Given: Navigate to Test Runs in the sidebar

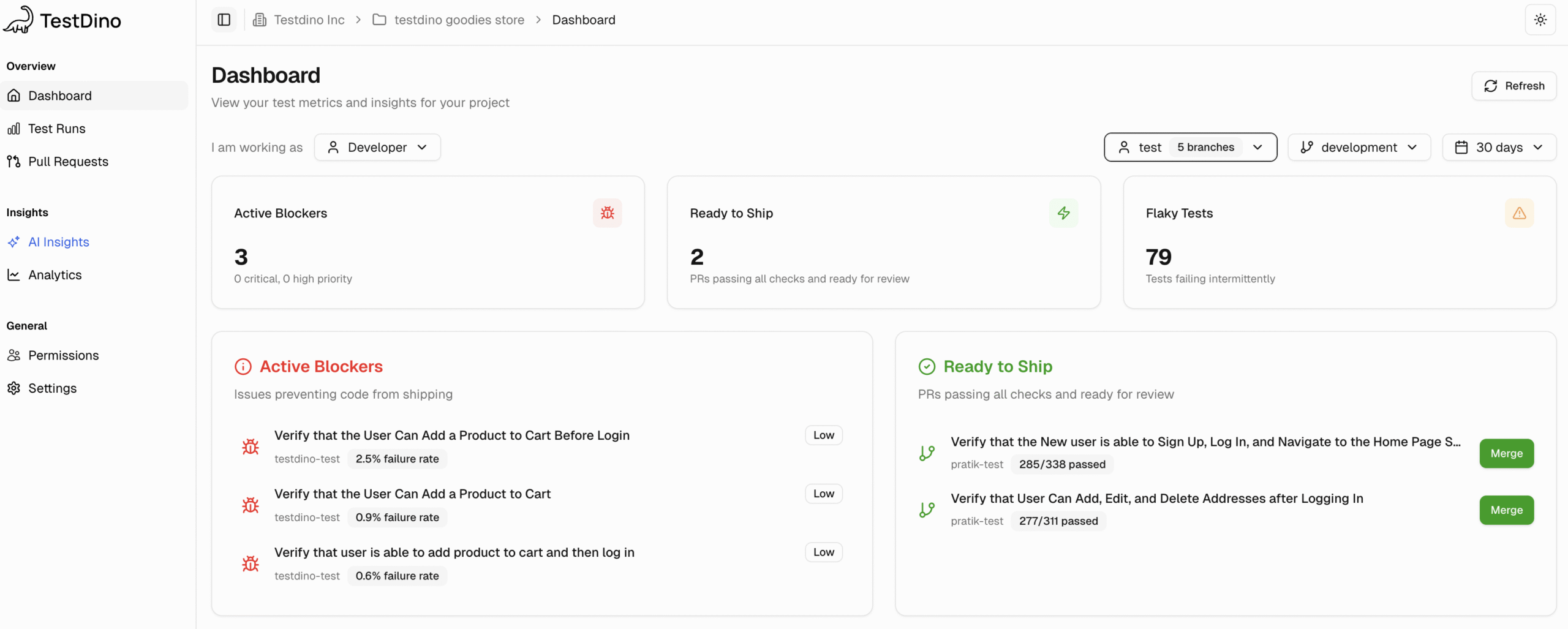Looking at the screenshot, I should 57,129.
